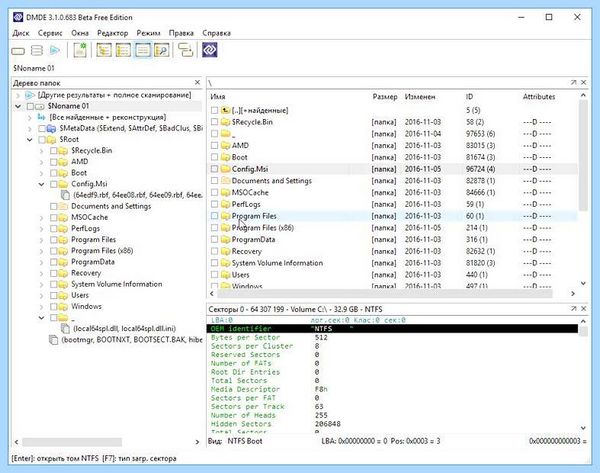Undock the sector editor panel
Screen dimensions: 600x473
573,308
